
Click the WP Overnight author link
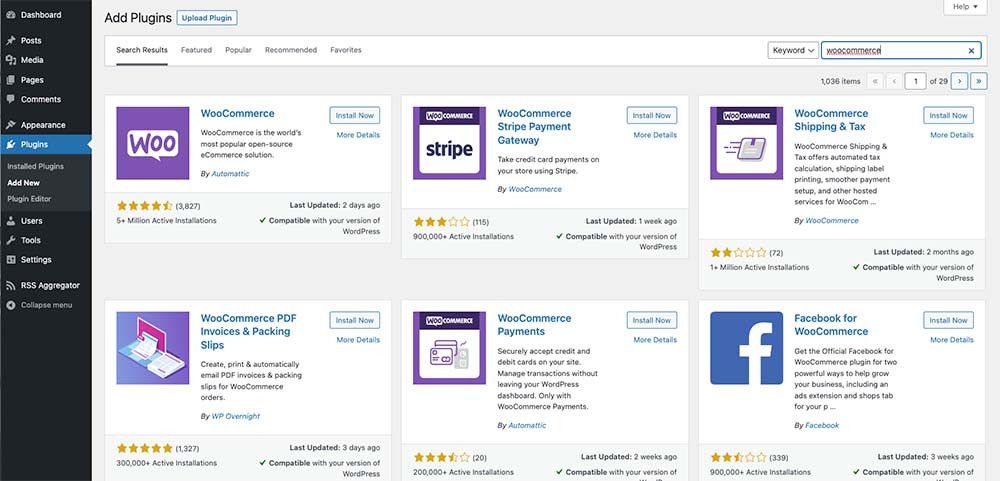click(x=235, y=415)
